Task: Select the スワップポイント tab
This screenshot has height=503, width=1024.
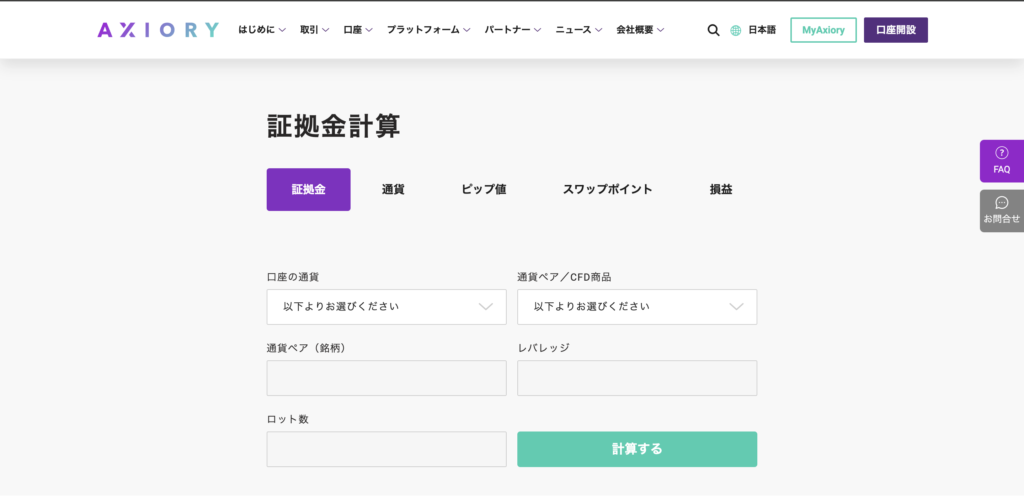Action: (607, 189)
